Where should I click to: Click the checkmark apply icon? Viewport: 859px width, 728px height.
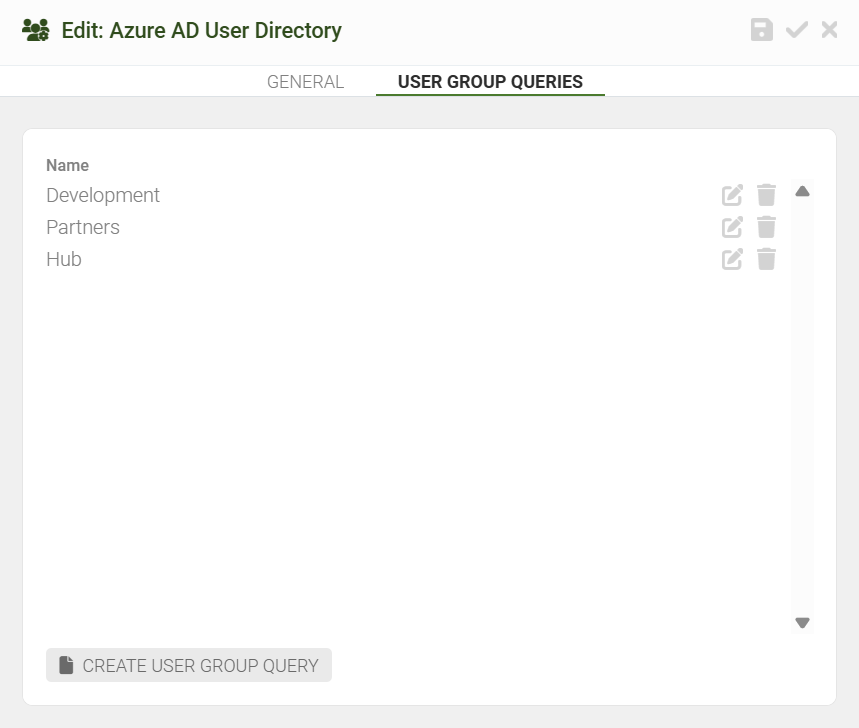(x=797, y=30)
